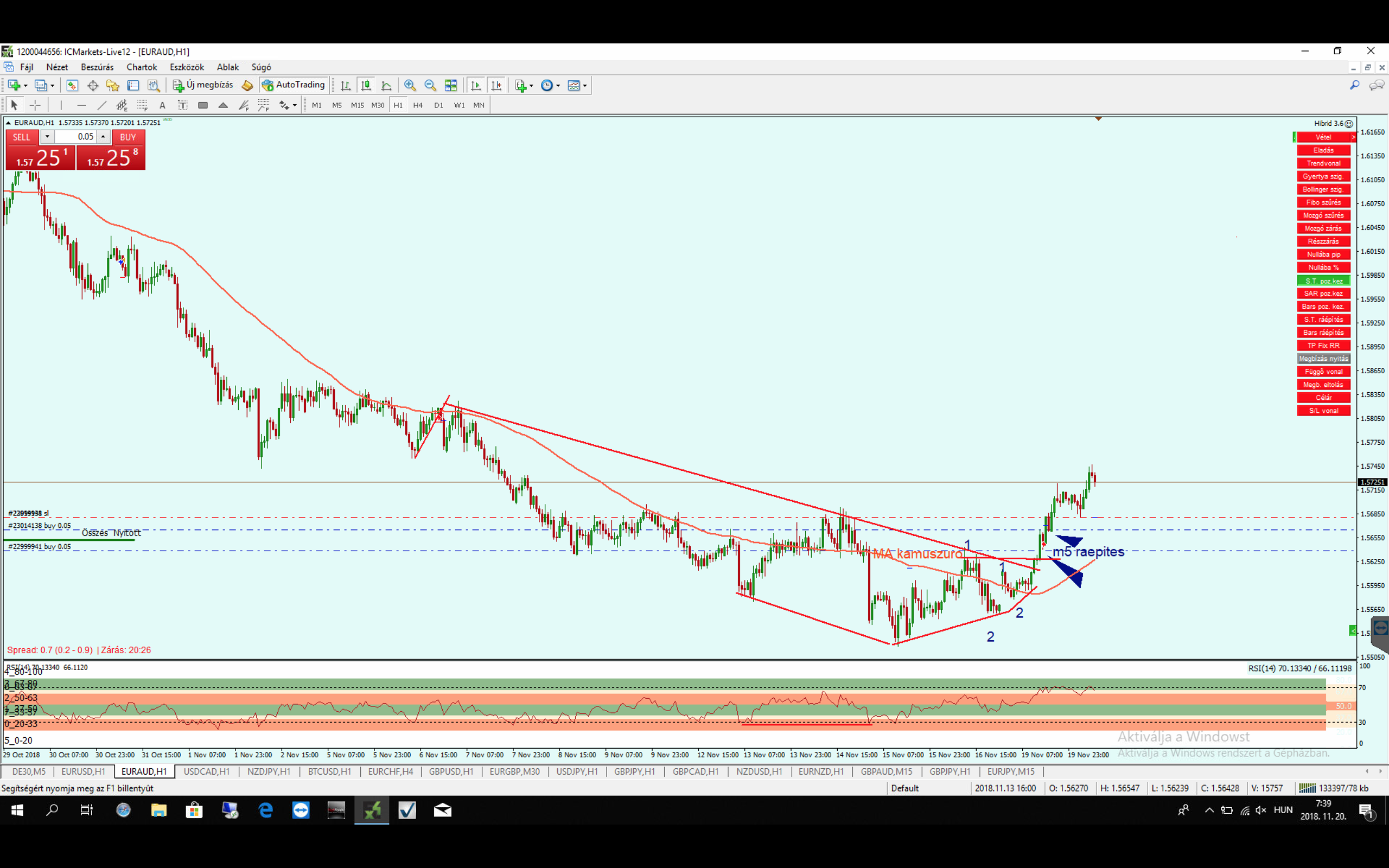Click the Új megbízás new order button

coord(204,85)
